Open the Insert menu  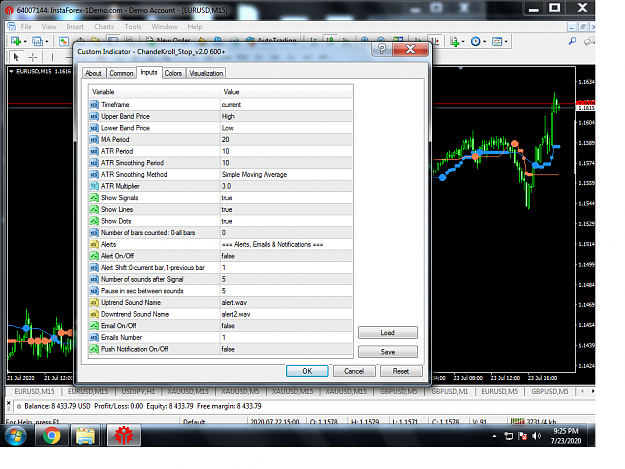[x=75, y=27]
